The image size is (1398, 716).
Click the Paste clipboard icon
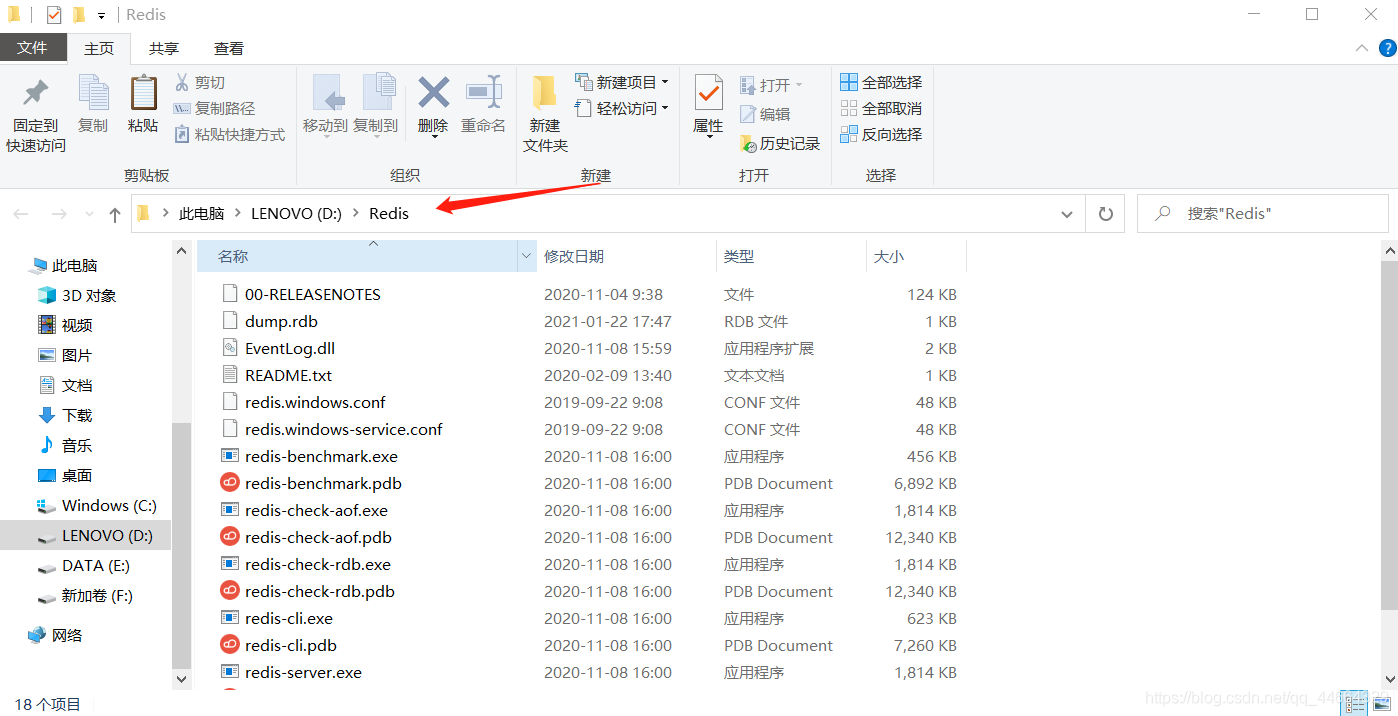click(143, 94)
